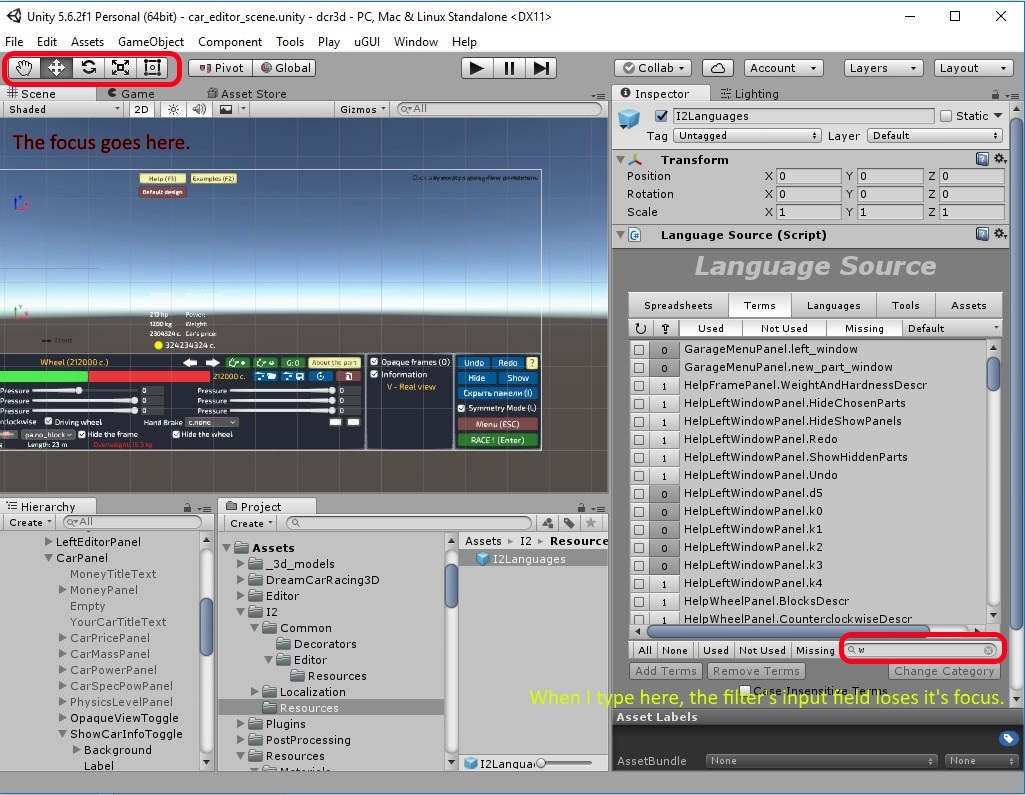
Task: Toggle 2D scene view
Action: pos(141,109)
